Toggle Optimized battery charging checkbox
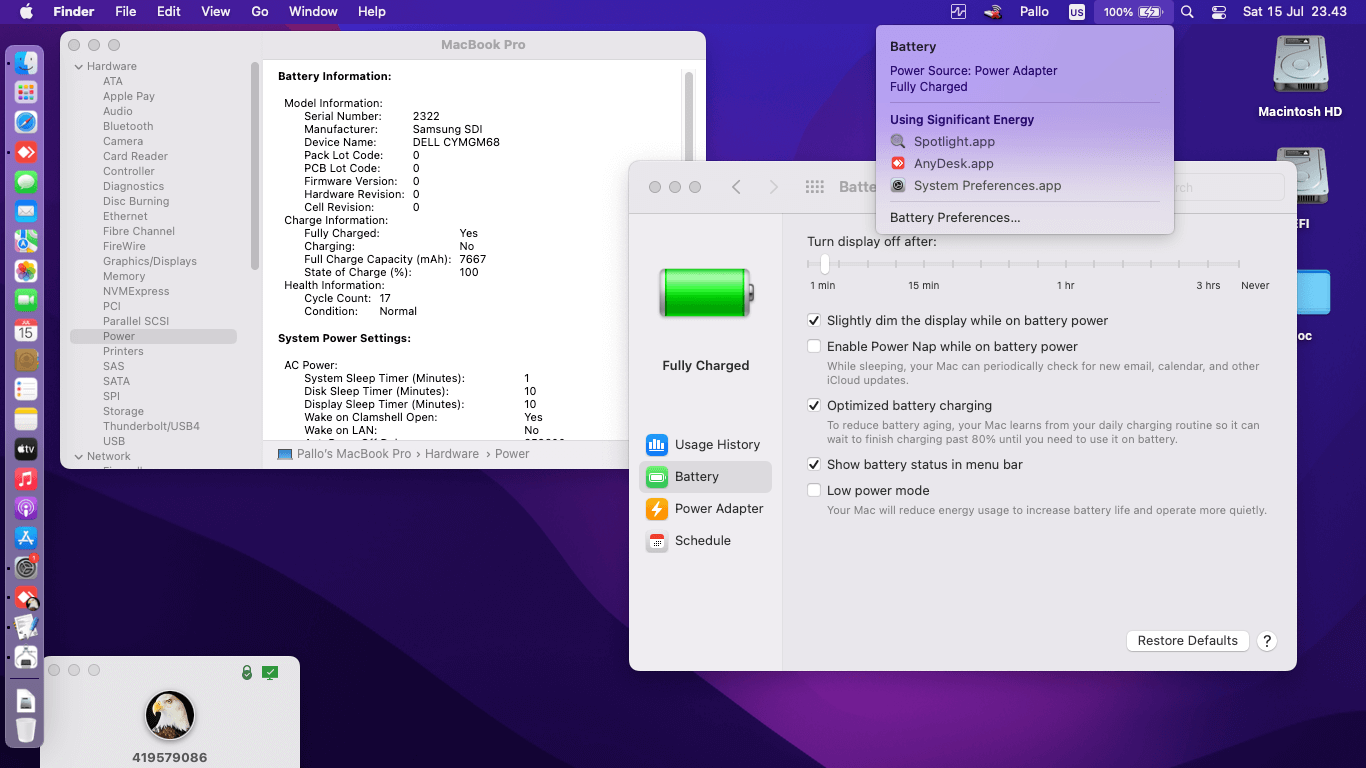The height and width of the screenshot is (768, 1366). (815, 406)
